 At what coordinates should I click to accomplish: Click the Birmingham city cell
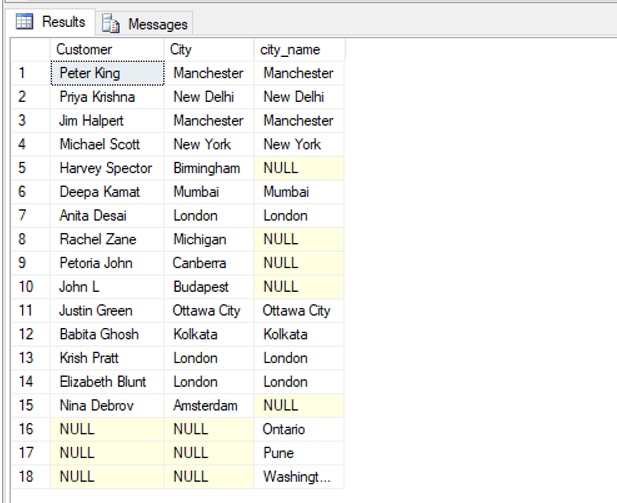[x=209, y=168]
